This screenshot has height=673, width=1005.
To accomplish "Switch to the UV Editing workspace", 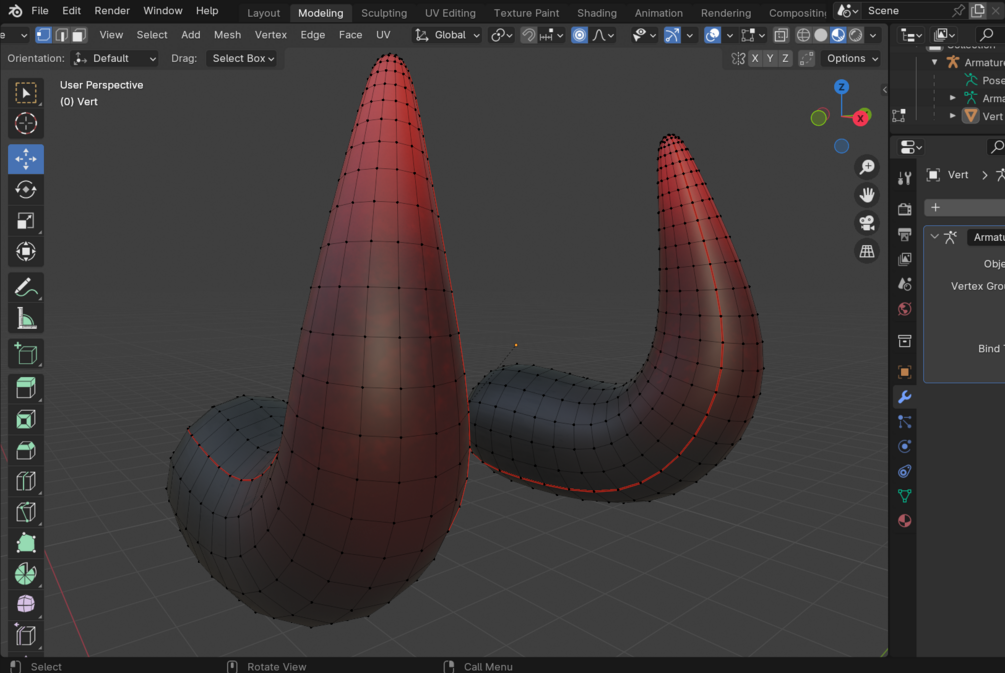I will (450, 13).
